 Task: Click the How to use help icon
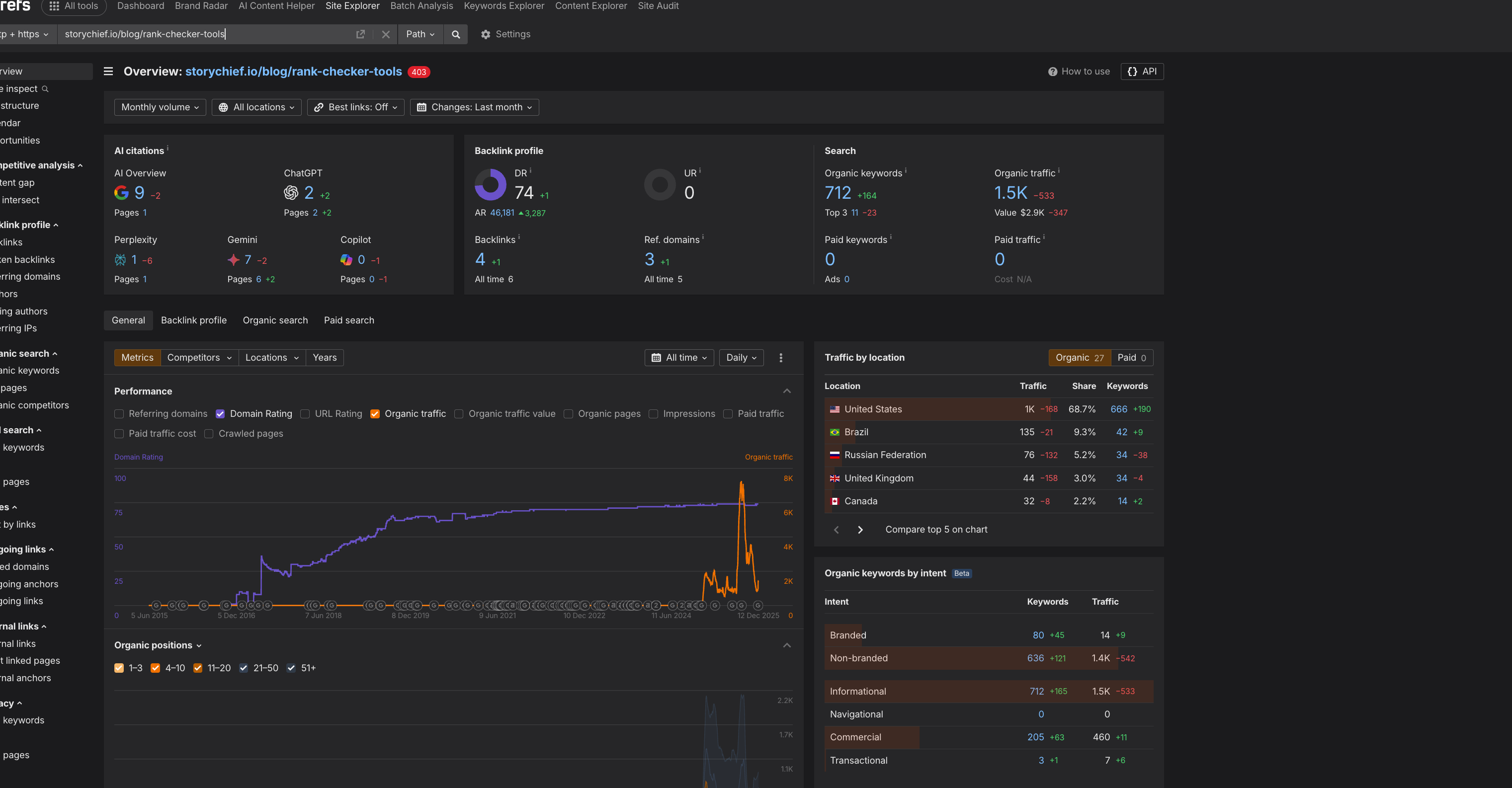tap(1054, 71)
